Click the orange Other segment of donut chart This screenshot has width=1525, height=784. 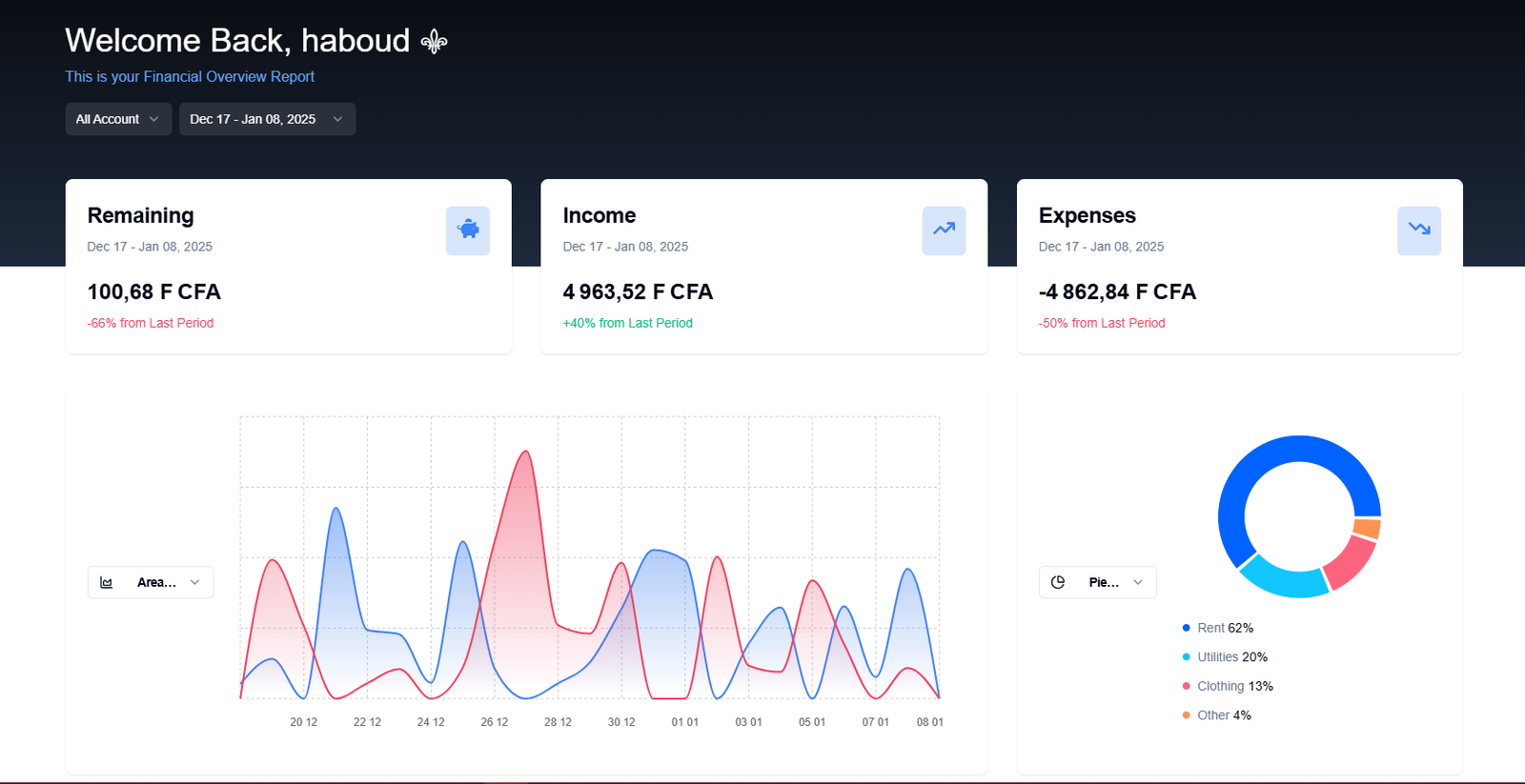tap(1367, 528)
